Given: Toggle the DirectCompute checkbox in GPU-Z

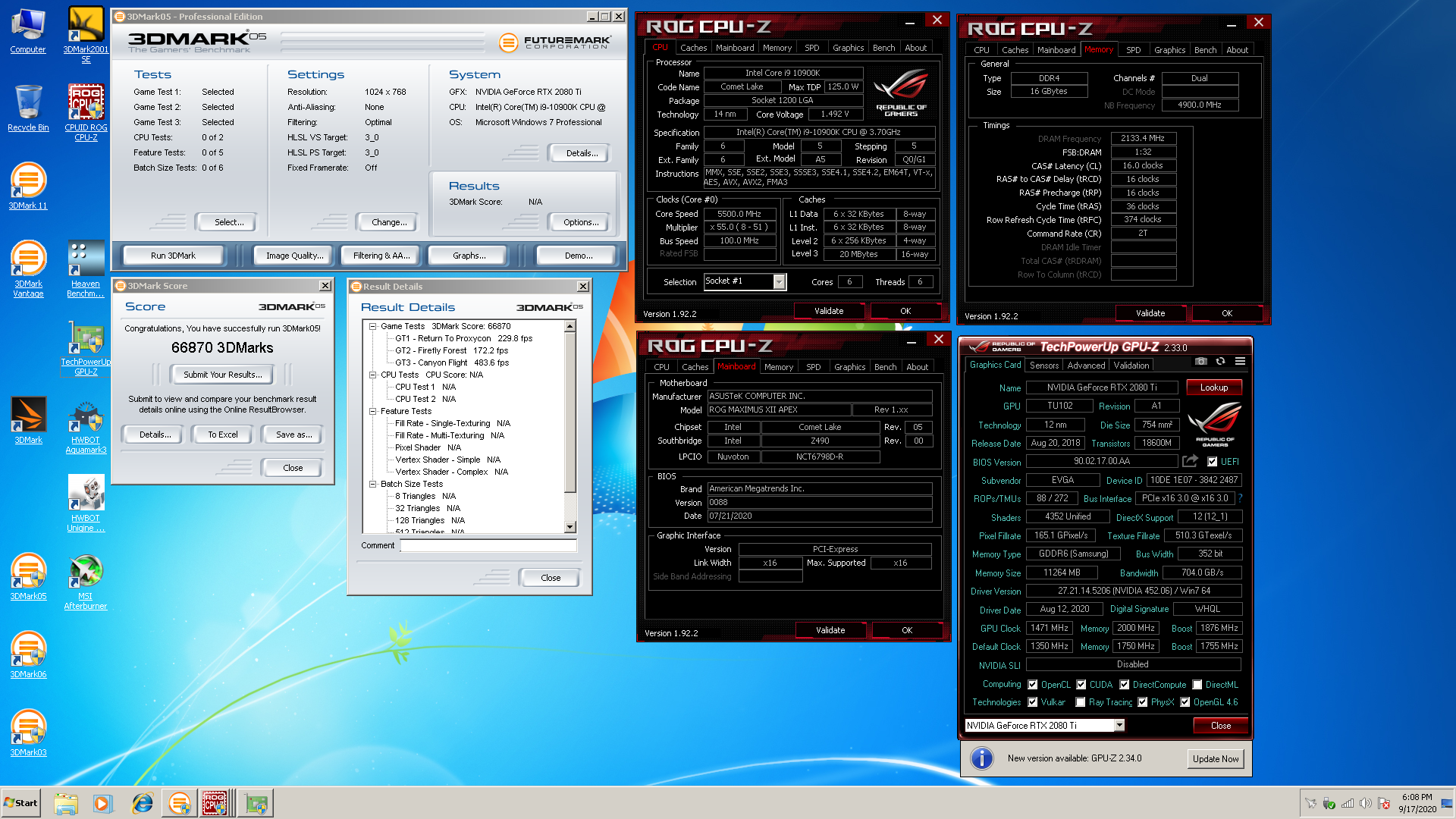Looking at the screenshot, I should (1124, 685).
